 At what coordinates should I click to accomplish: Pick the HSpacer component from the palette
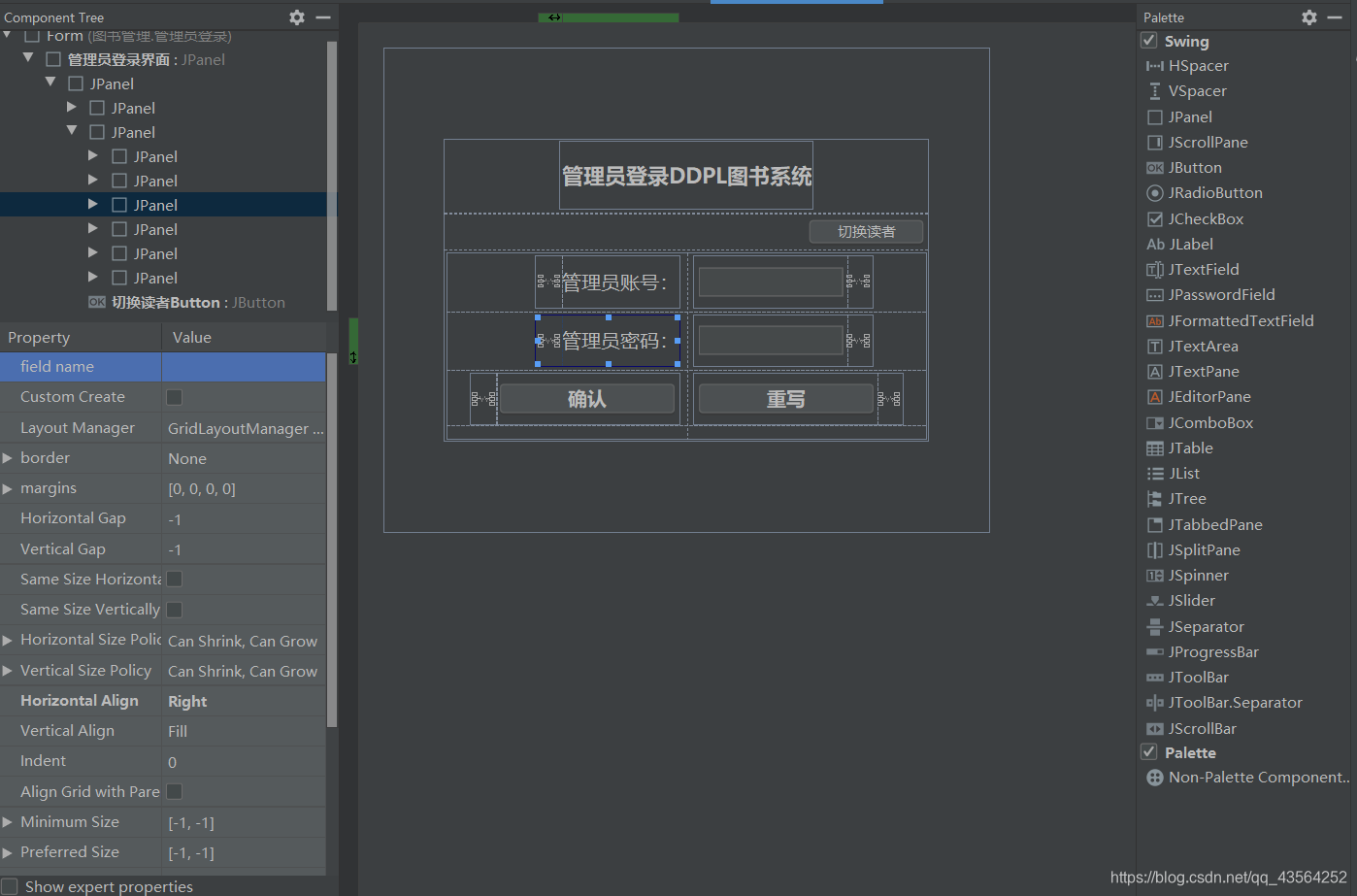click(1187, 66)
